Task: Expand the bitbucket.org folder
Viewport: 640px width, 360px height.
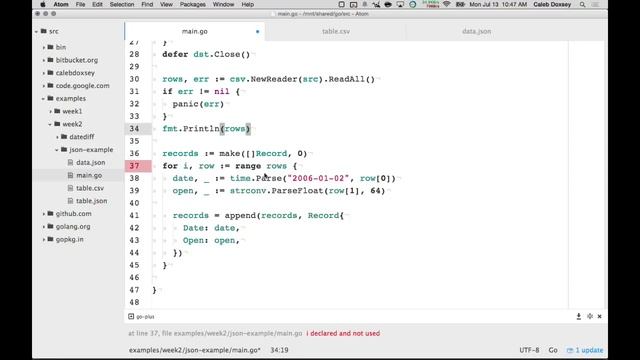Action: point(44,60)
